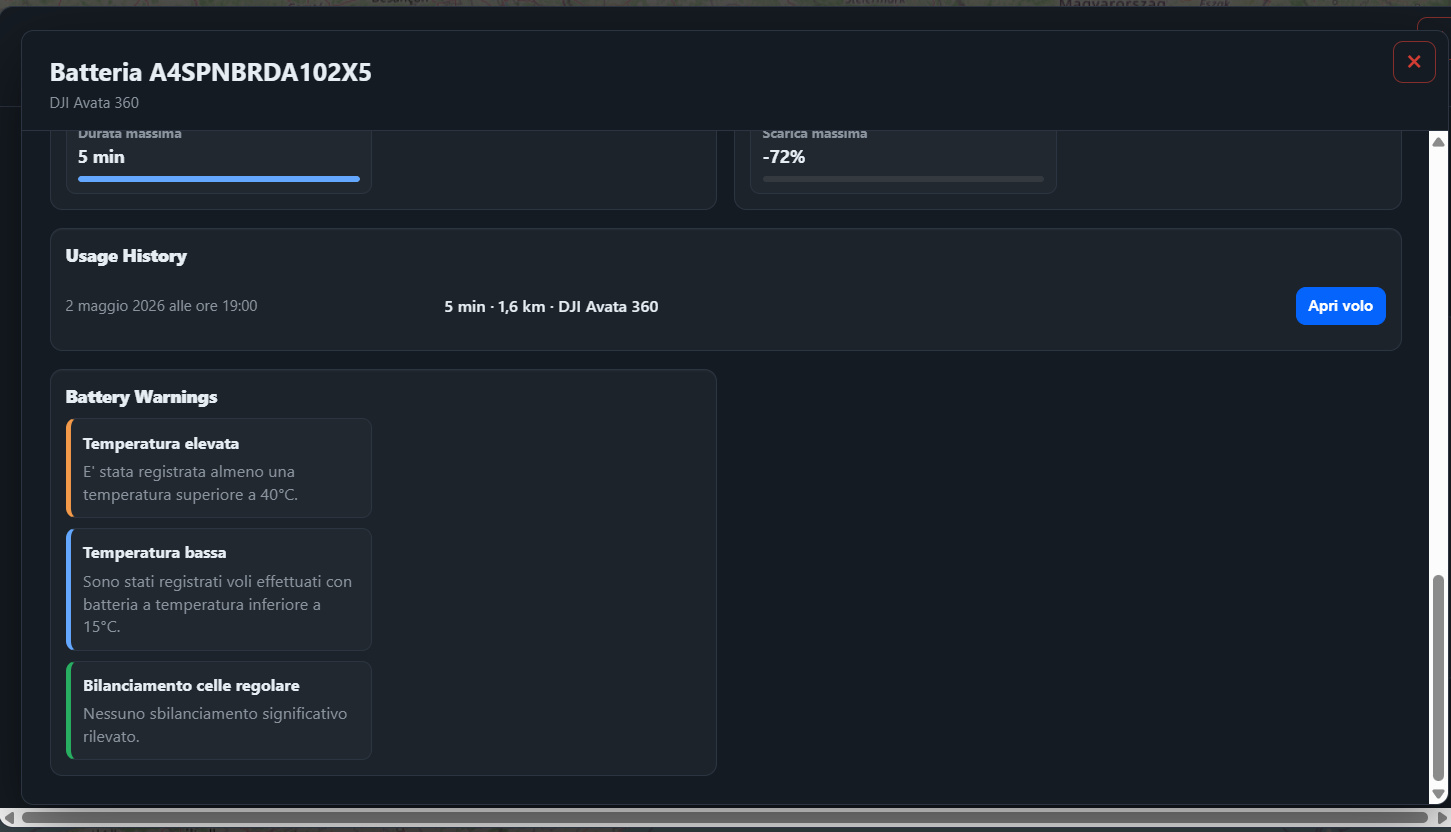Click the blue Durata massima progress bar
The width and height of the screenshot is (1451, 832).
[x=219, y=179]
